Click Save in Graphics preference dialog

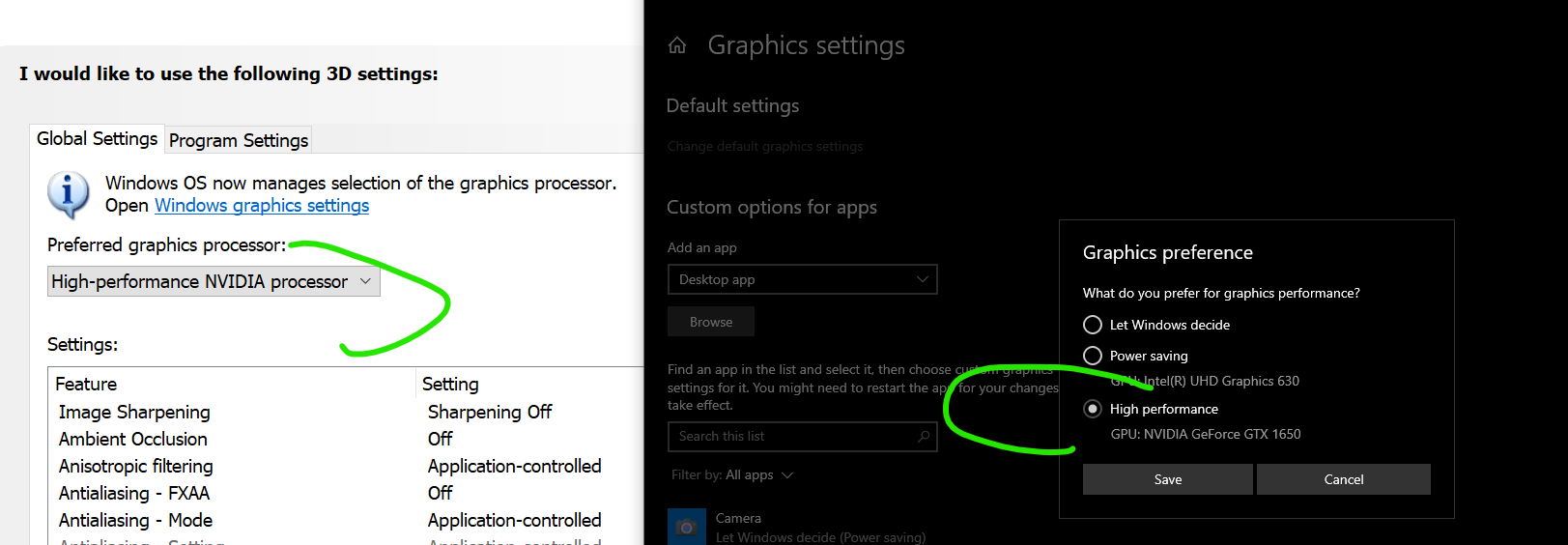[x=1167, y=479]
